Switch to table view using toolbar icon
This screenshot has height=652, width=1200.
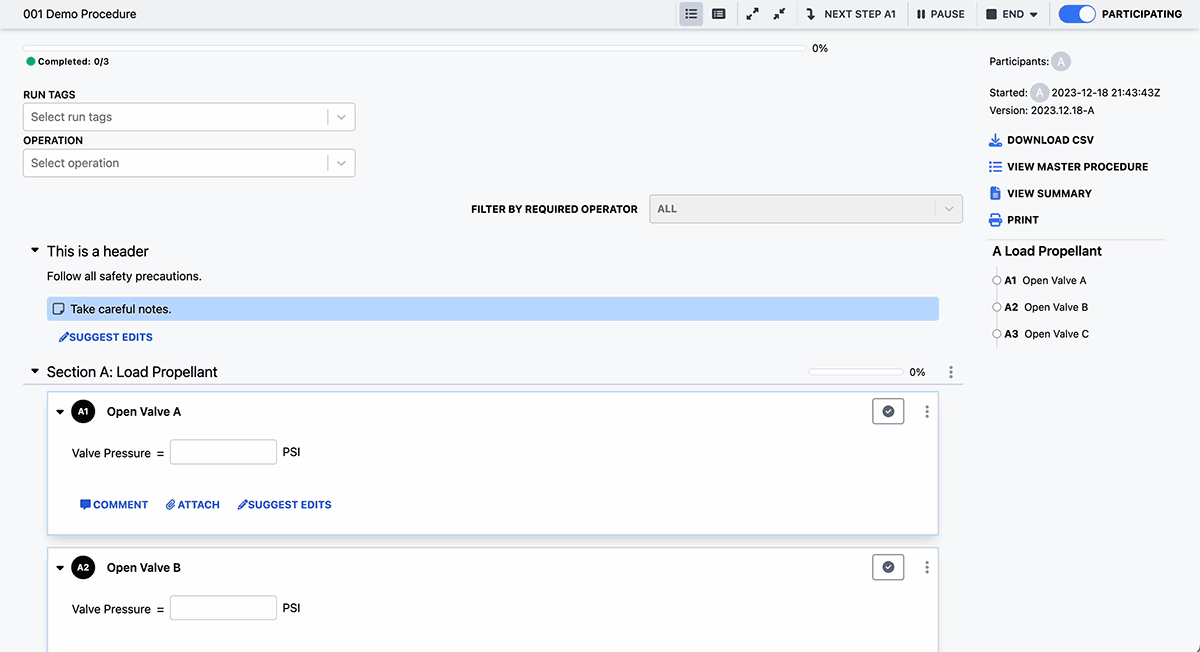[718, 14]
